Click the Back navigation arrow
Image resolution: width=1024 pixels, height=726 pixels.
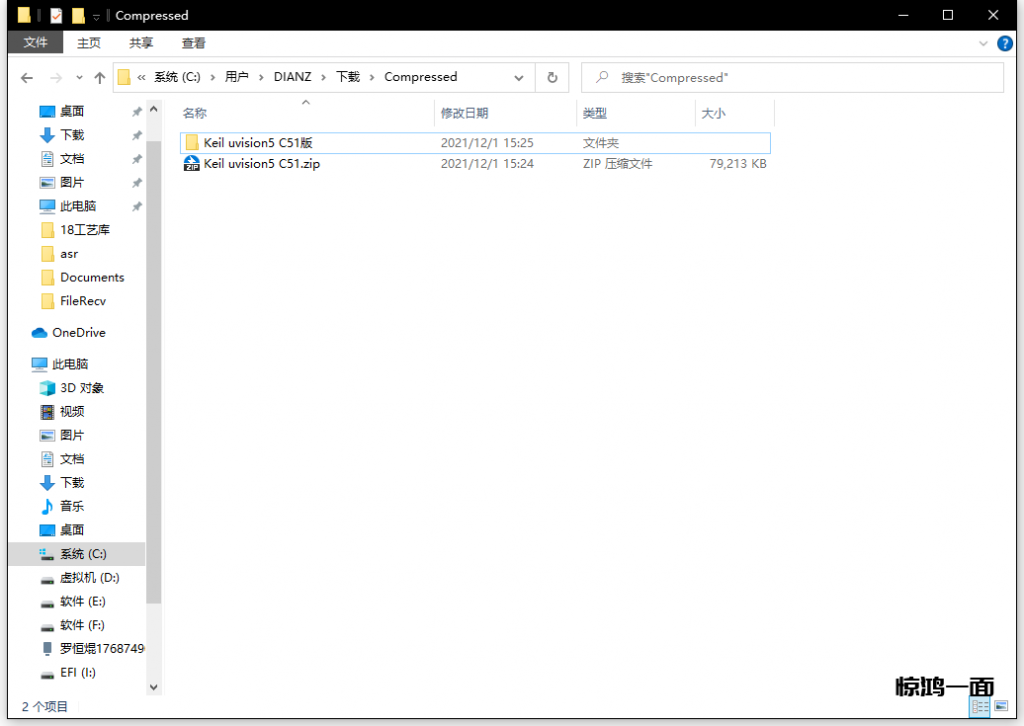(x=27, y=78)
